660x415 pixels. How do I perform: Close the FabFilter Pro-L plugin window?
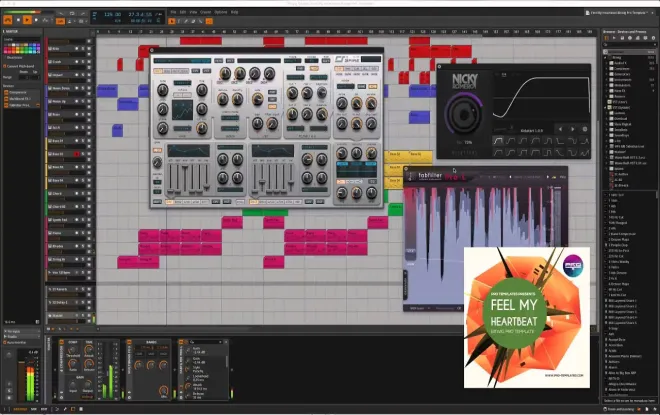tap(406, 169)
